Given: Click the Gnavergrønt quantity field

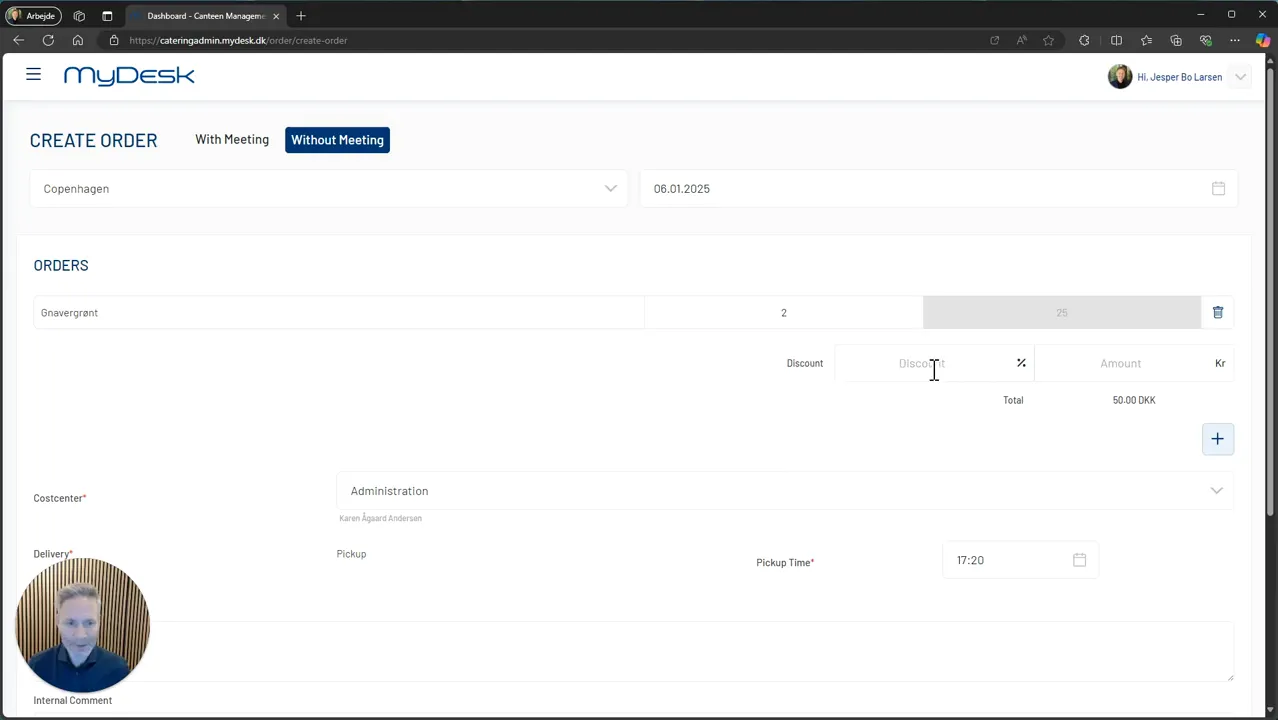Looking at the screenshot, I should 784,313.
